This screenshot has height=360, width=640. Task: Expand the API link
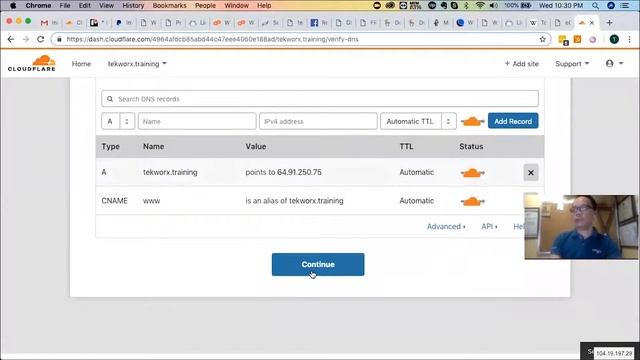click(489, 227)
